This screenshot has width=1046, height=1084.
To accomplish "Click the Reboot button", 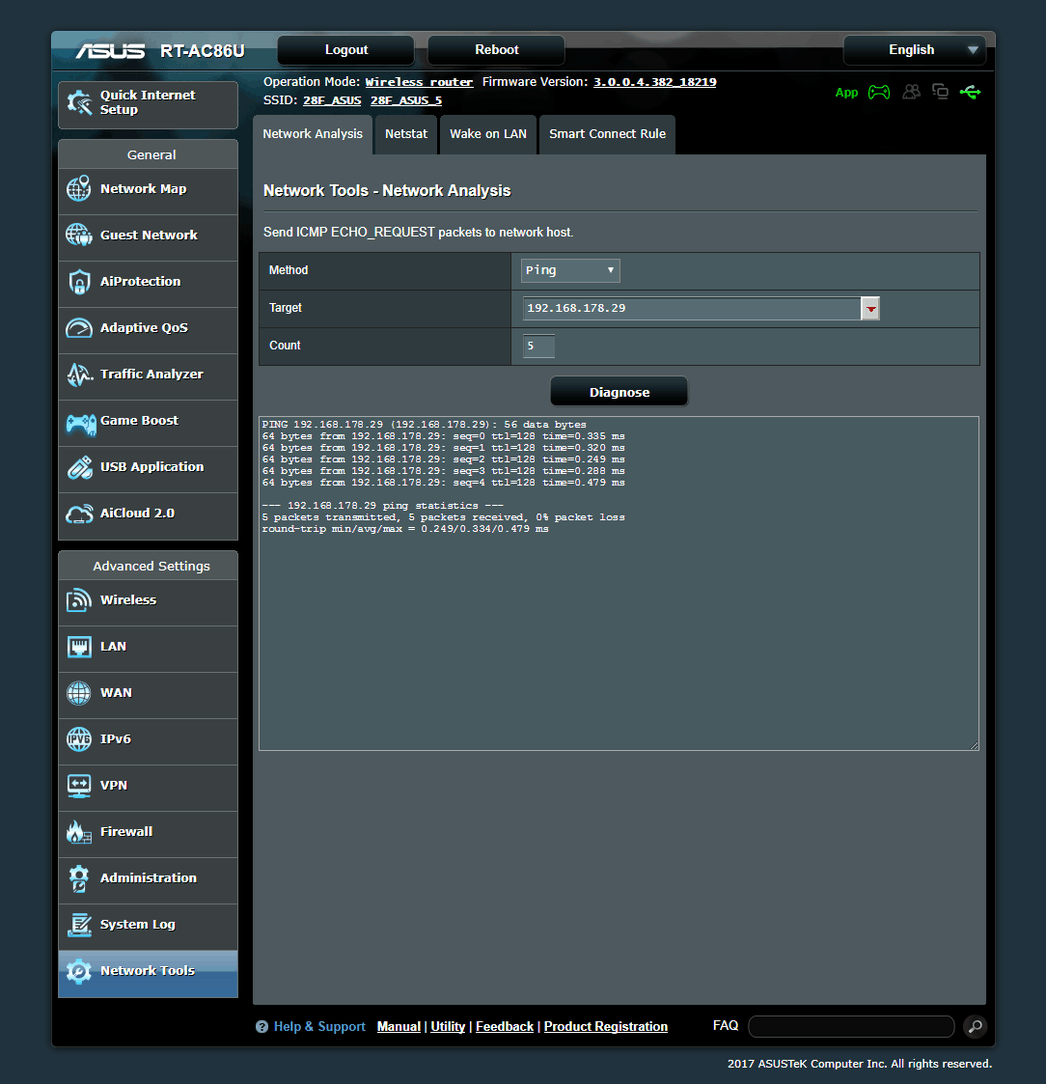I will (x=496, y=50).
